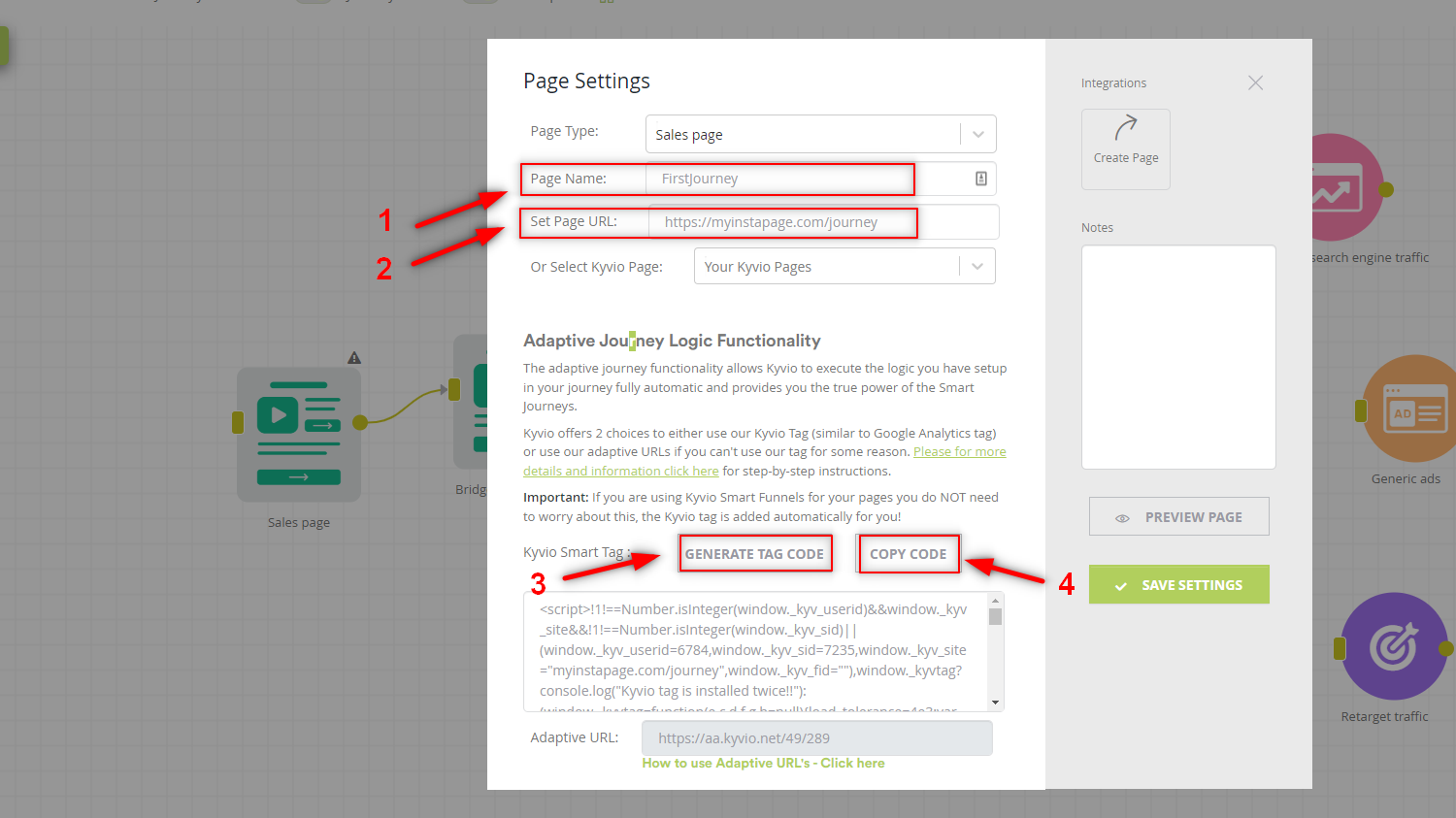Click the Copy Code button

pos(909,554)
